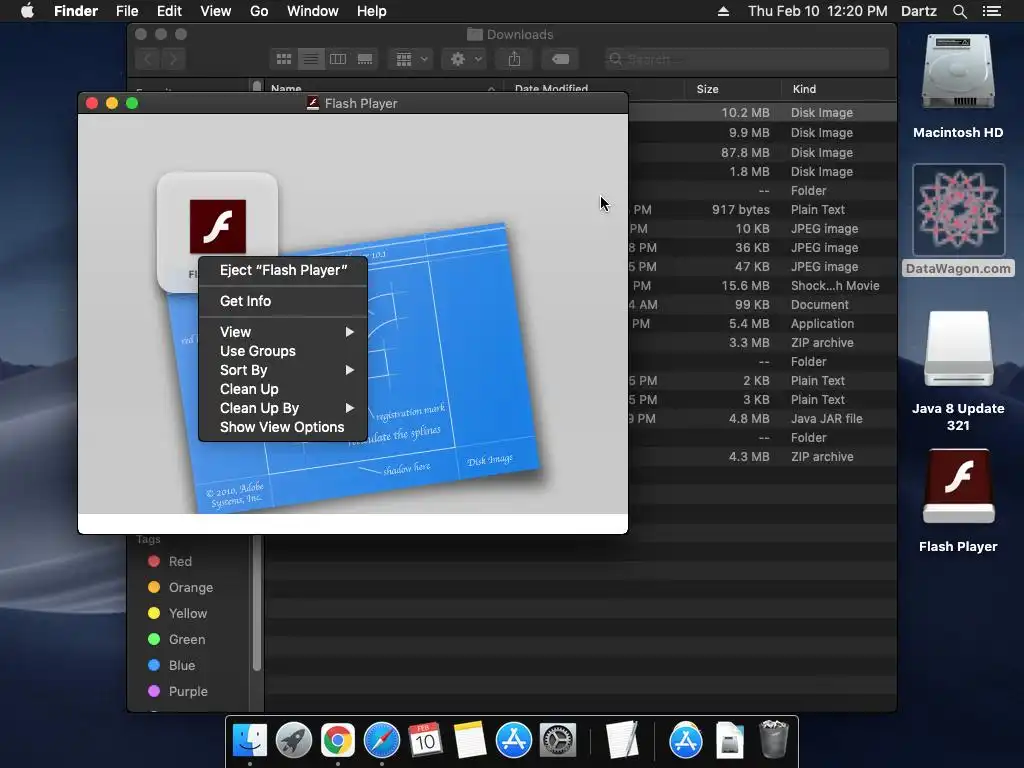Open TextEdit from the Dock
1024x768 pixels.
tap(622, 740)
